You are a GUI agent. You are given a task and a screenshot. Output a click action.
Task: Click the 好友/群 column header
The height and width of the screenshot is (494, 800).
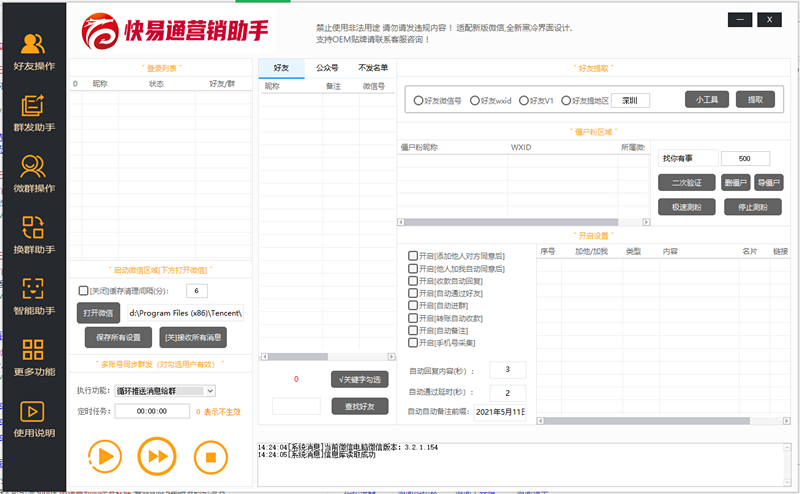tap(222, 84)
